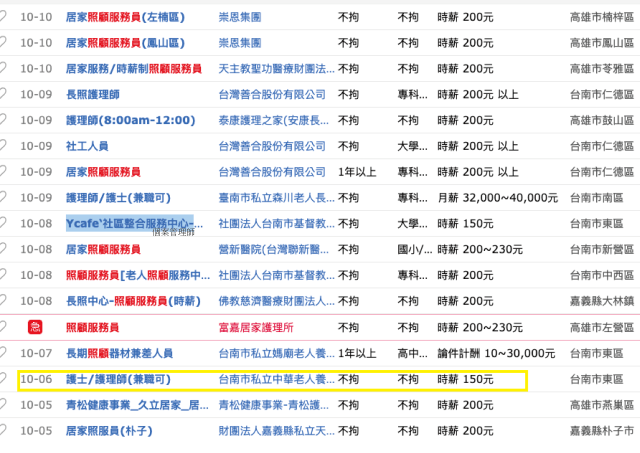Select education cell 國小/...
Image resolution: width=640 pixels, height=453 pixels.
click(415, 249)
